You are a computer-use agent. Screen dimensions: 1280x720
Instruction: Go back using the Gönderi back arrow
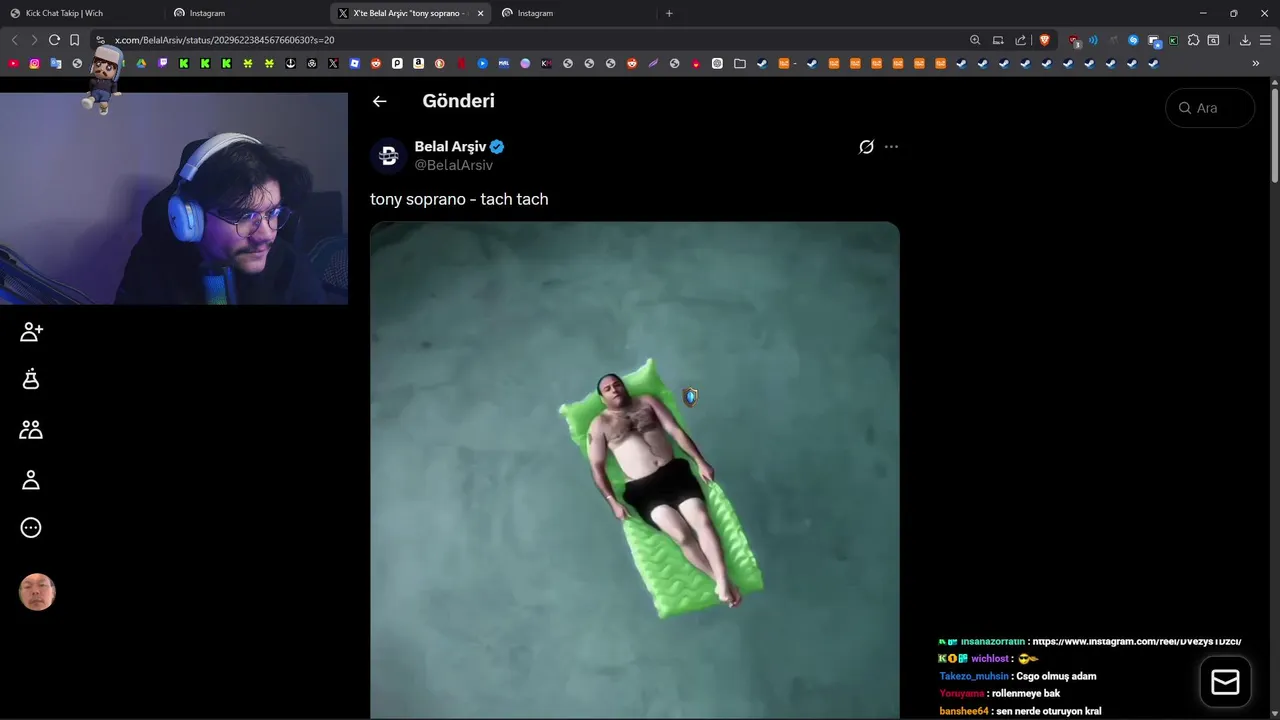[x=379, y=101]
